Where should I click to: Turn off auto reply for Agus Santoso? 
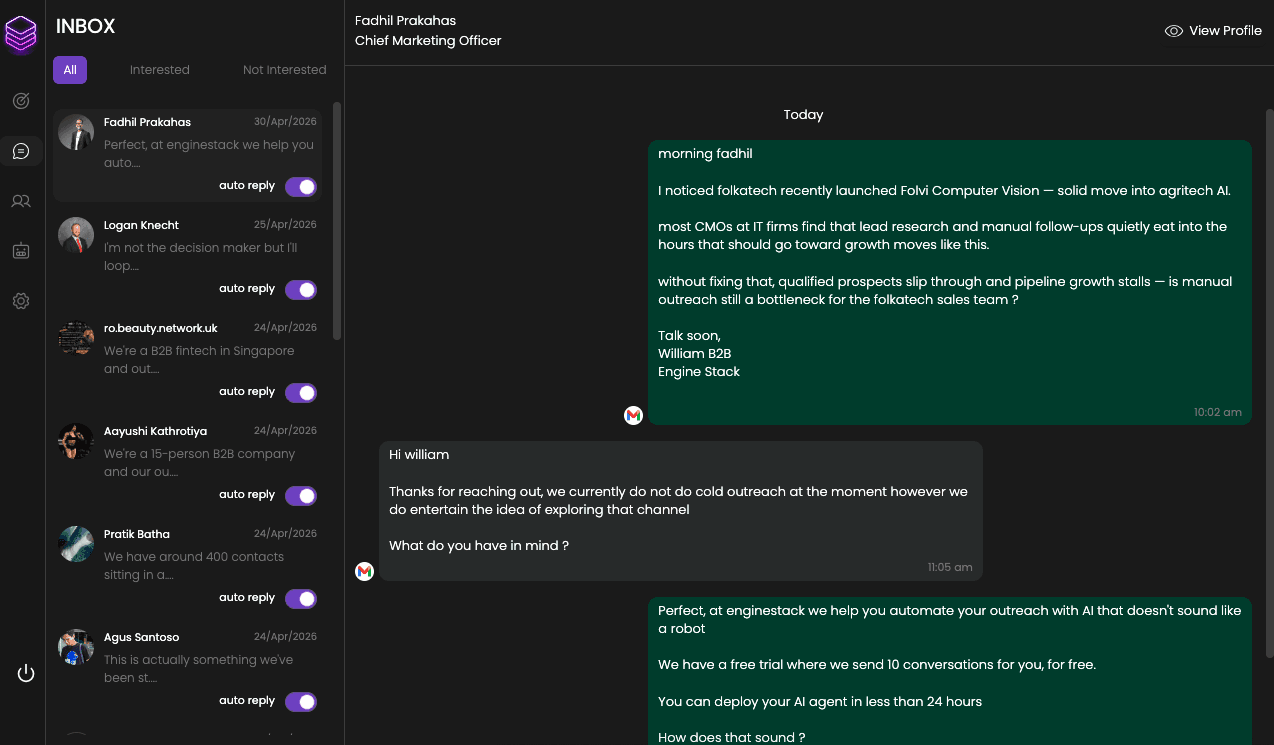pyautogui.click(x=301, y=702)
